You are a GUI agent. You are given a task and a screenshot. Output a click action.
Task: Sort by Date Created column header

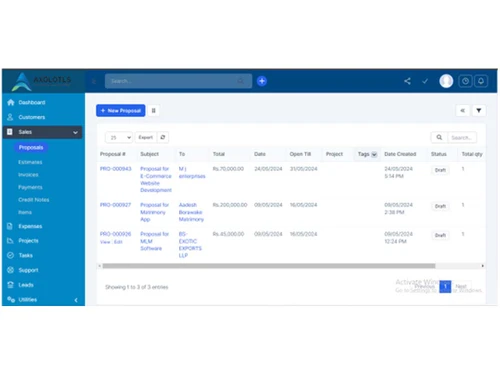point(400,154)
